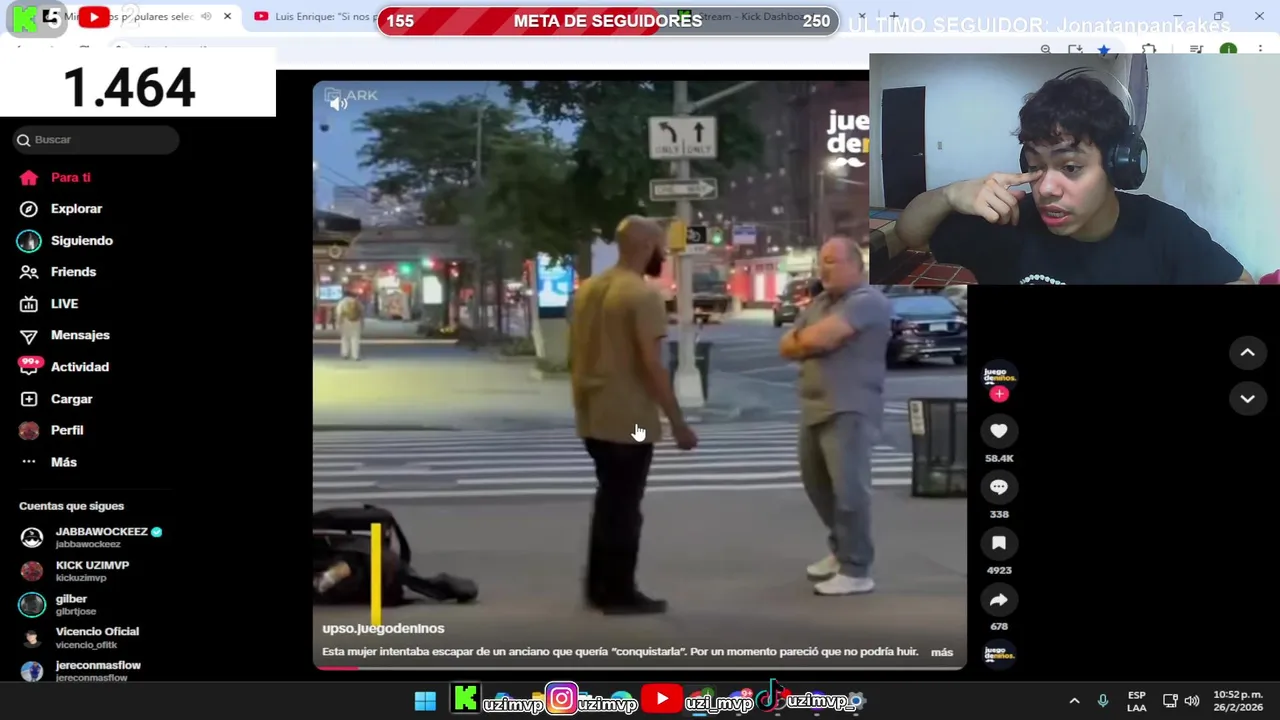This screenshot has height=720, width=1280.
Task: Select the caption starting 'Esta mujer intentaba'
Action: (x=620, y=652)
